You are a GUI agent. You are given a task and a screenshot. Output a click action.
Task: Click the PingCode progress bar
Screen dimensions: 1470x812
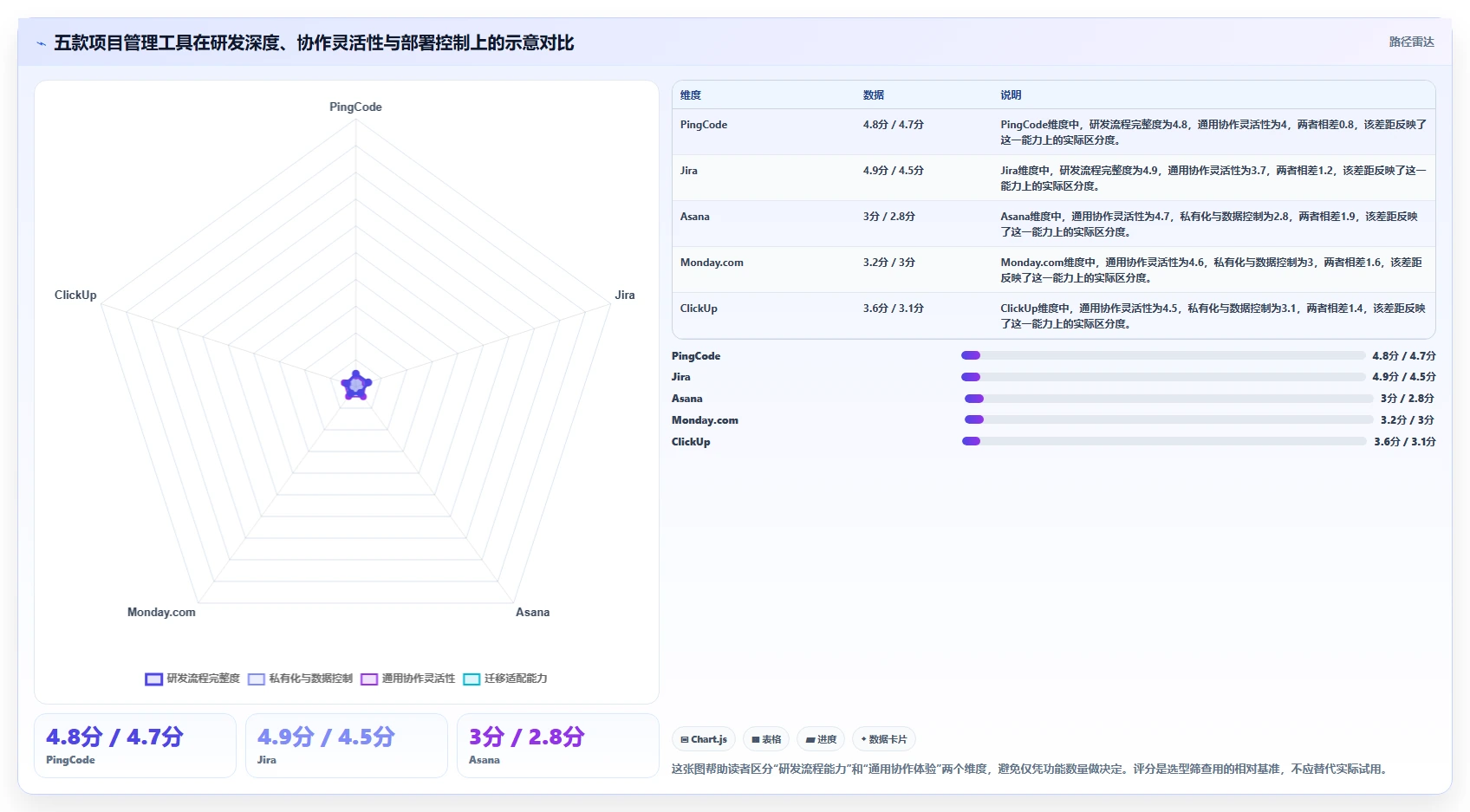1163,355
